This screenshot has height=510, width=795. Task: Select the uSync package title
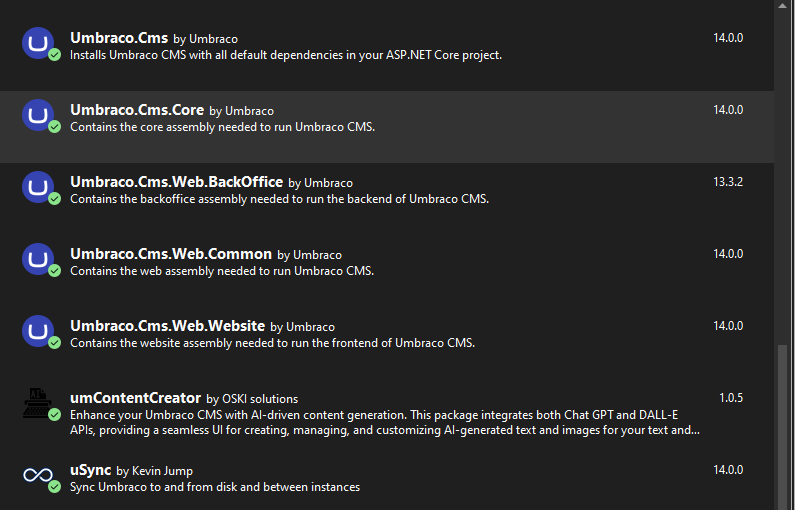(90, 470)
